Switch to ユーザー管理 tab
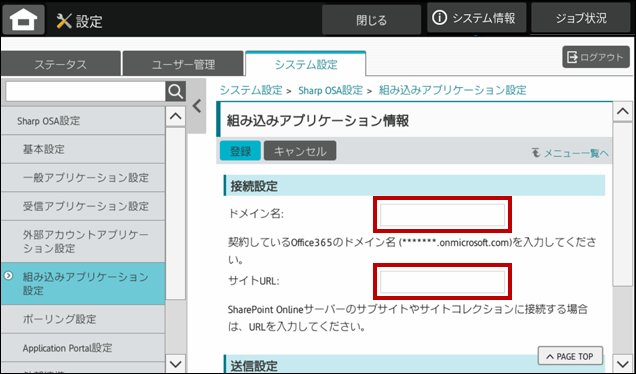 pos(183,64)
